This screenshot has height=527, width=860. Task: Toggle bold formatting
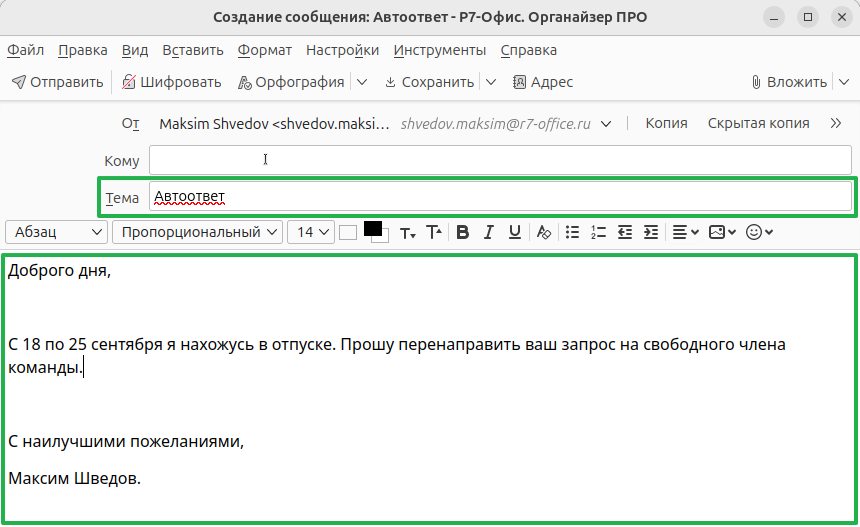(462, 232)
